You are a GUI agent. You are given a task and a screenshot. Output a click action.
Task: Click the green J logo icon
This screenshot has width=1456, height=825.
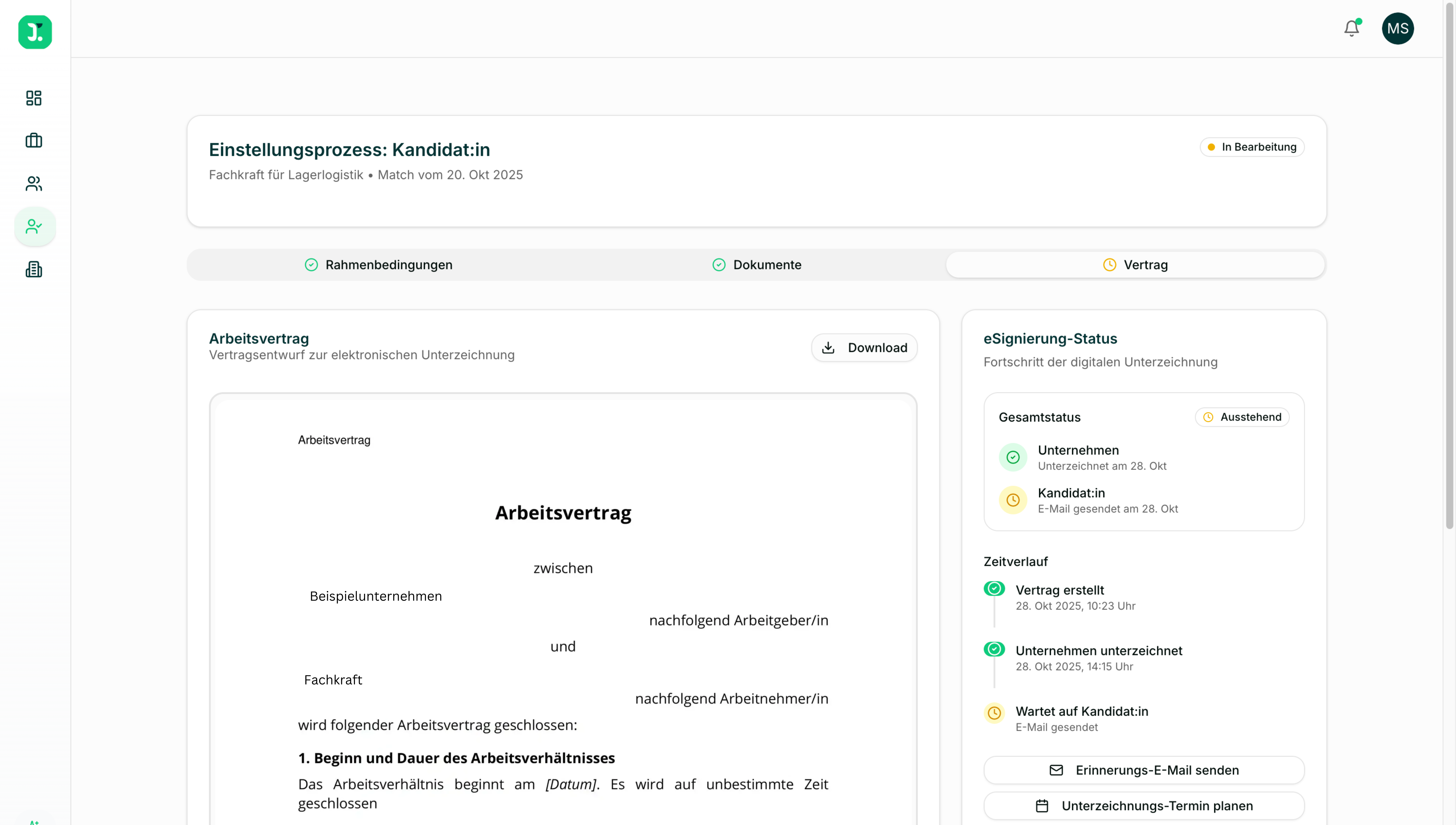(35, 32)
